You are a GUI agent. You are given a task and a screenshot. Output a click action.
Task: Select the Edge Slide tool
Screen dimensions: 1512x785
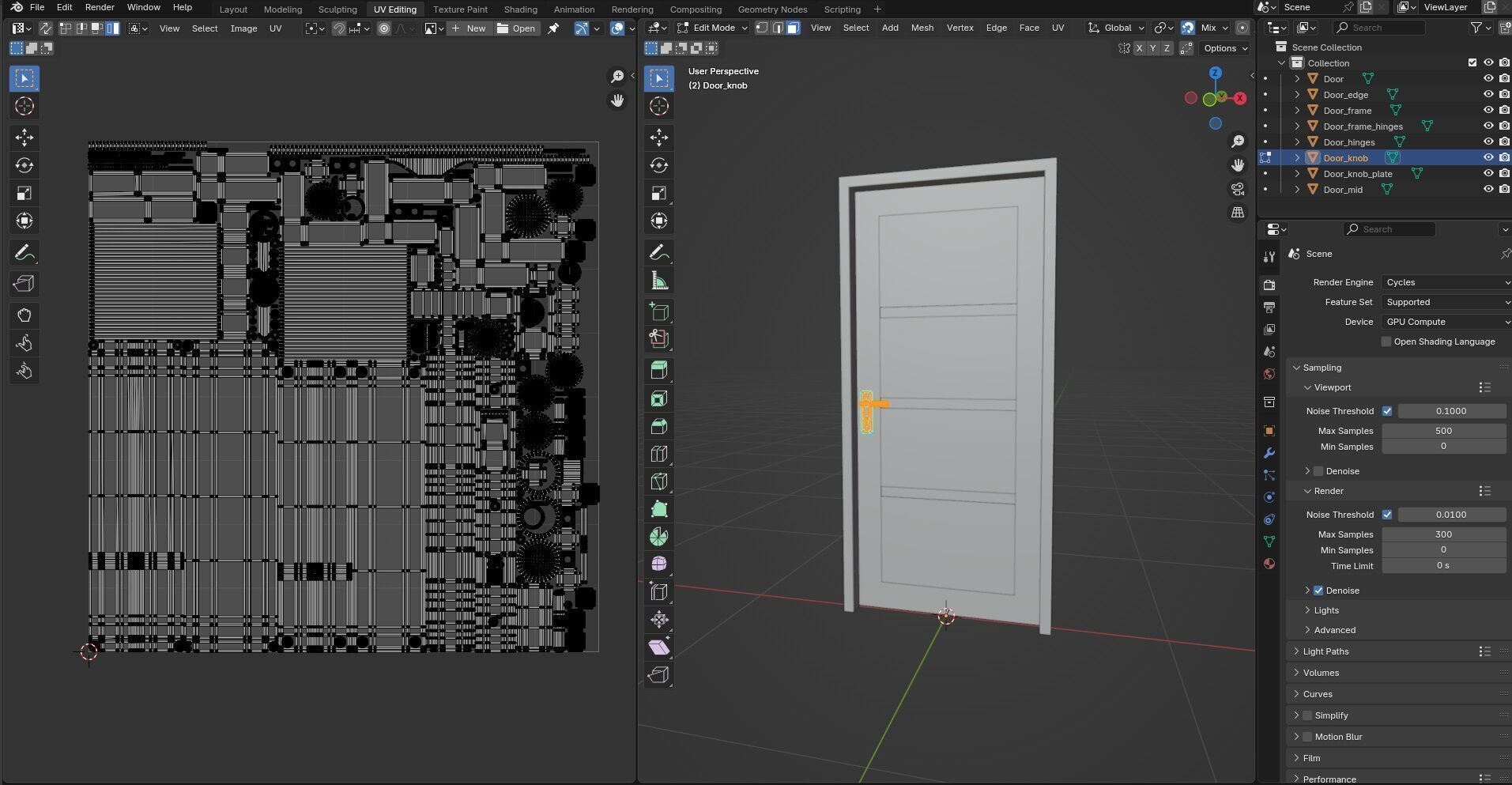[659, 591]
